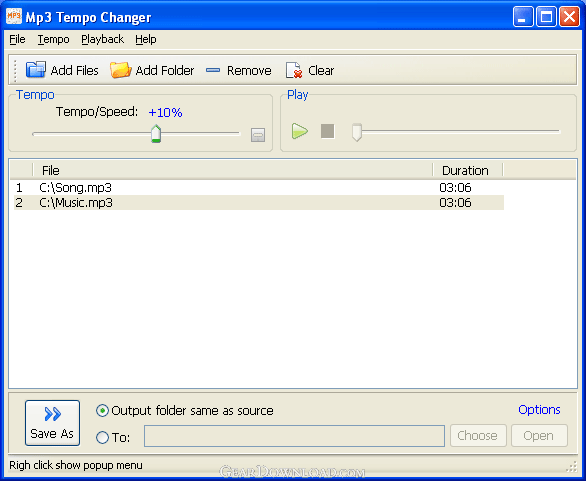Click the playback position slider thumb
Screen dimensions: 586x481
pos(357,132)
